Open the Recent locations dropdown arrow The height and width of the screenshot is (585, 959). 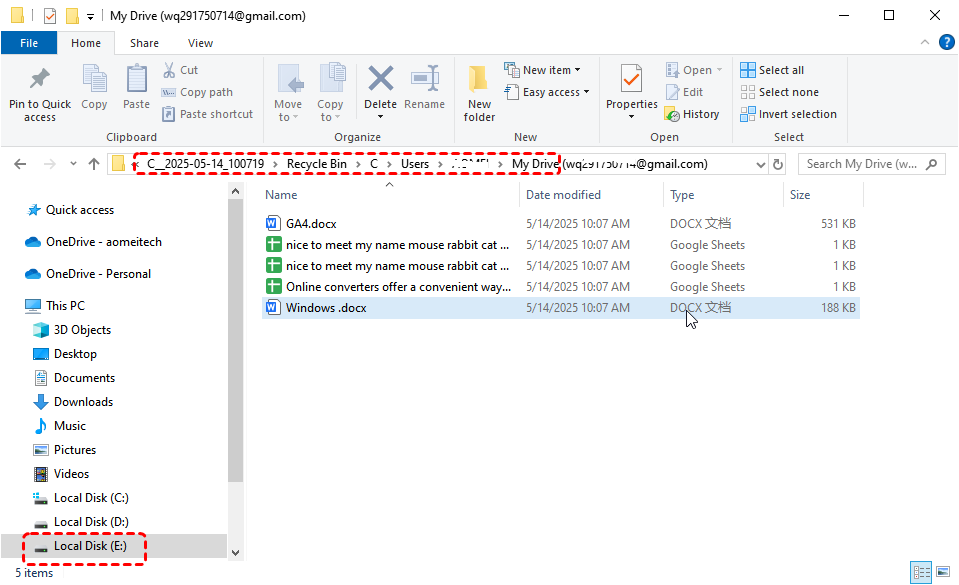coord(73,164)
